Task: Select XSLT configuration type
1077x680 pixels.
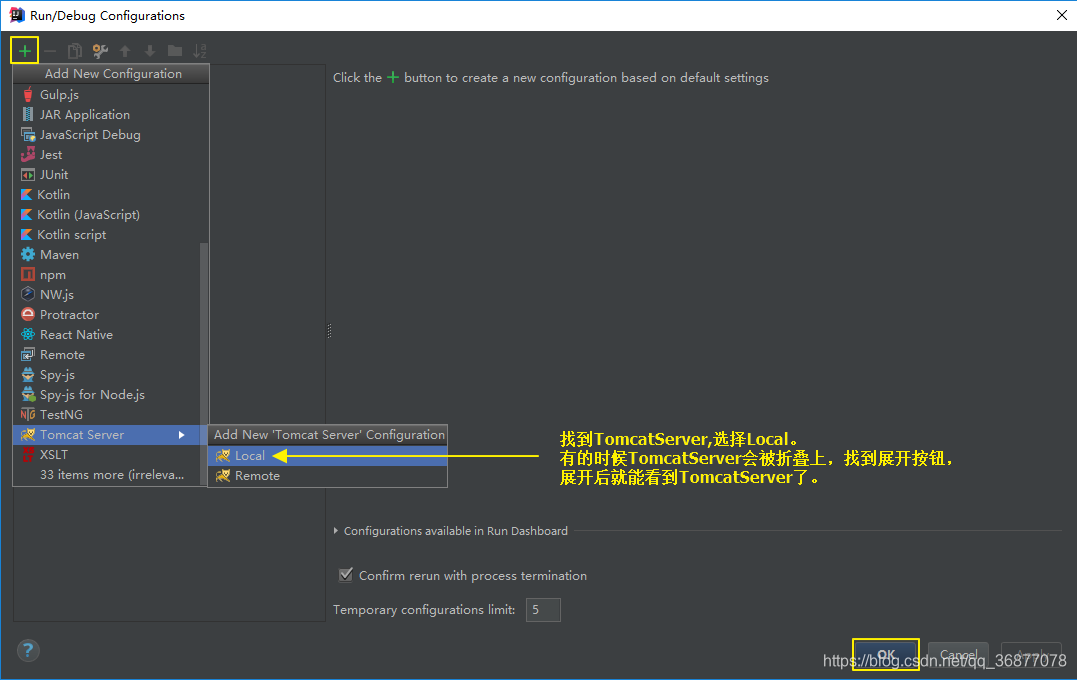Action: pyautogui.click(x=106, y=455)
